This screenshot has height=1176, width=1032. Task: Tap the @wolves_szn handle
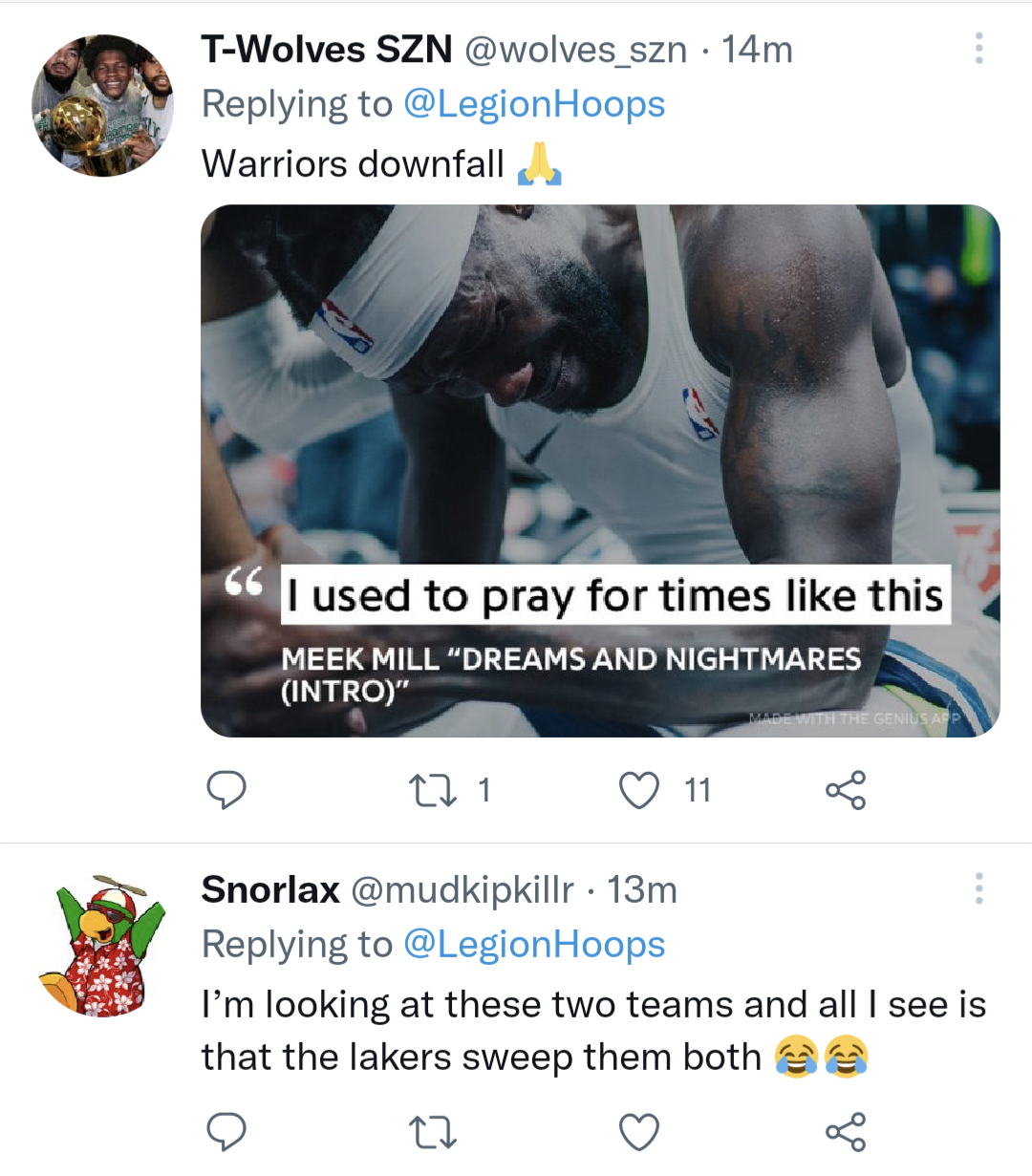[575, 50]
